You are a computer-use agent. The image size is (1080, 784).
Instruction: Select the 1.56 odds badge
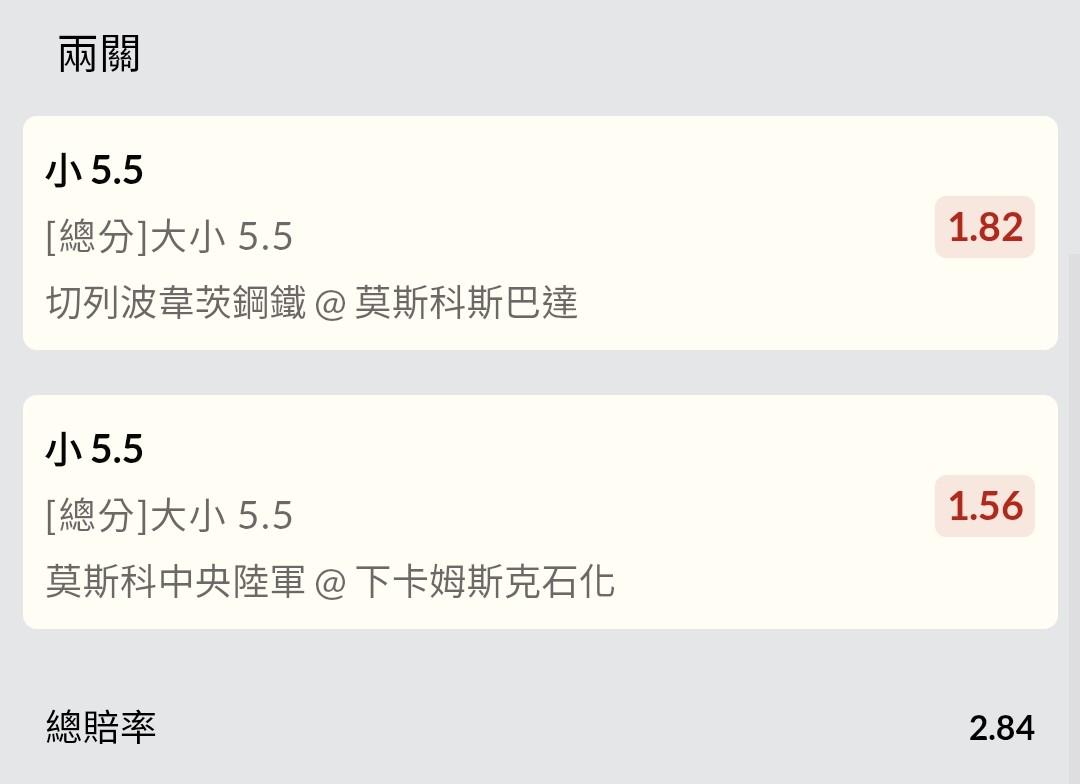985,506
